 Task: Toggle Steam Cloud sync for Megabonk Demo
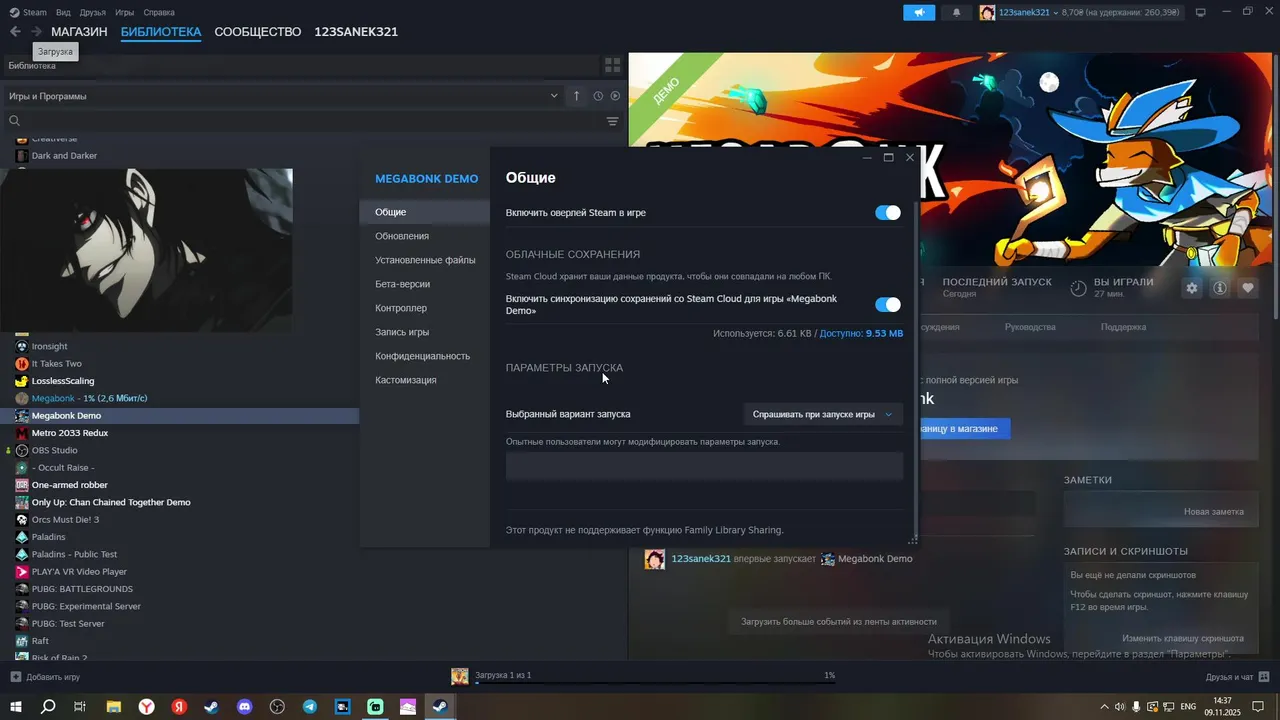[888, 305]
